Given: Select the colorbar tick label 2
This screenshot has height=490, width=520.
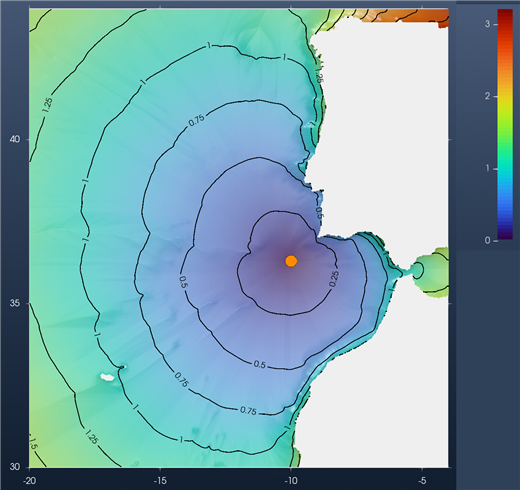Looking at the screenshot, I should (x=487, y=96).
